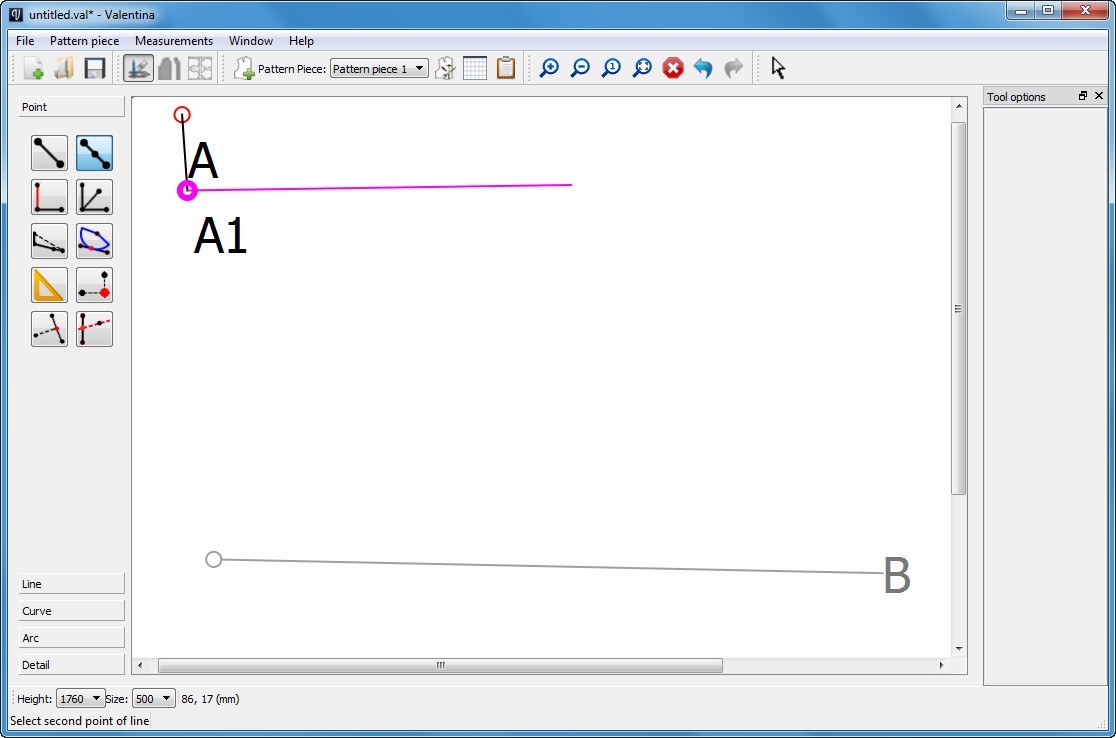This screenshot has height=738, width=1116.
Task: Select the point along line tool
Action: pos(94,153)
